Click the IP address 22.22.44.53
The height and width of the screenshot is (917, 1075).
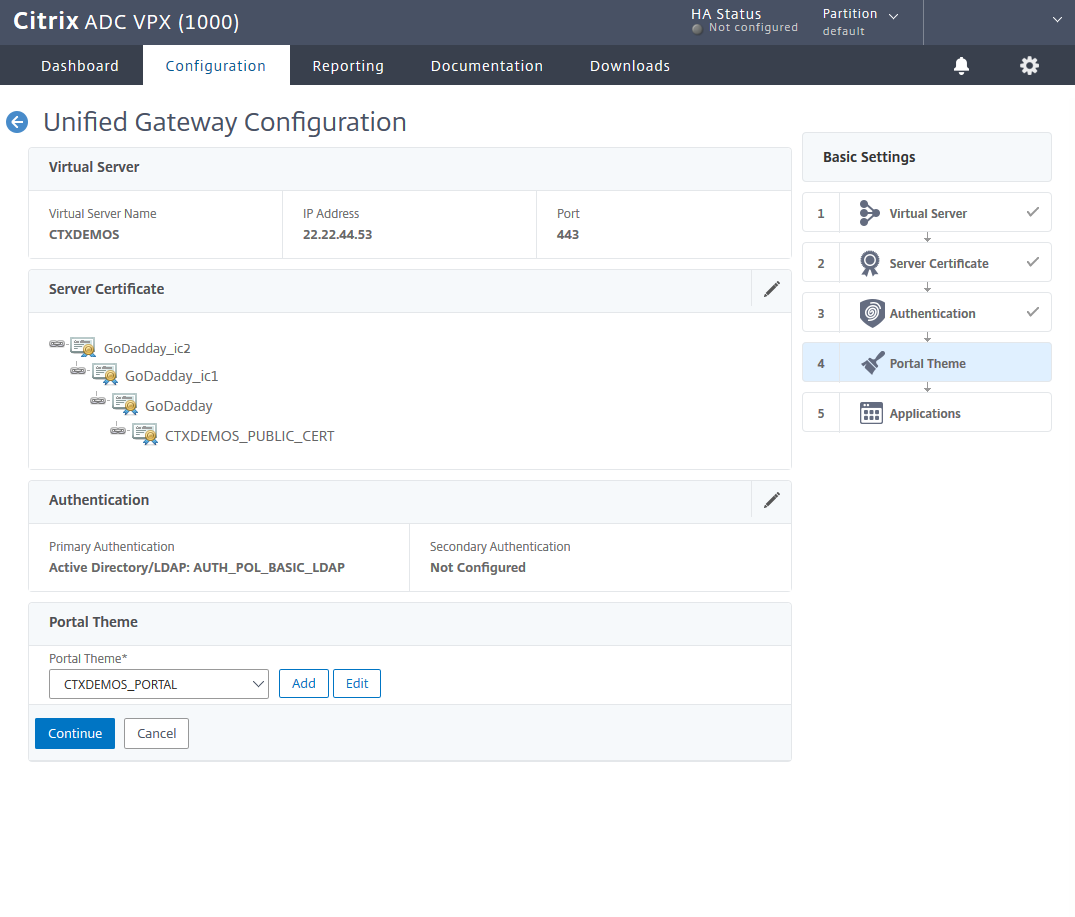click(337, 234)
